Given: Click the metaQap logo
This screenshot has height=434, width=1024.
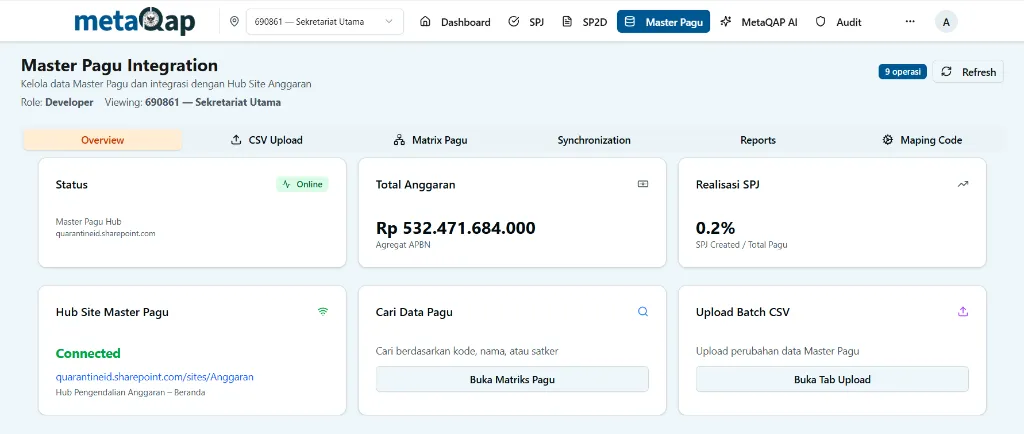Looking at the screenshot, I should (135, 22).
